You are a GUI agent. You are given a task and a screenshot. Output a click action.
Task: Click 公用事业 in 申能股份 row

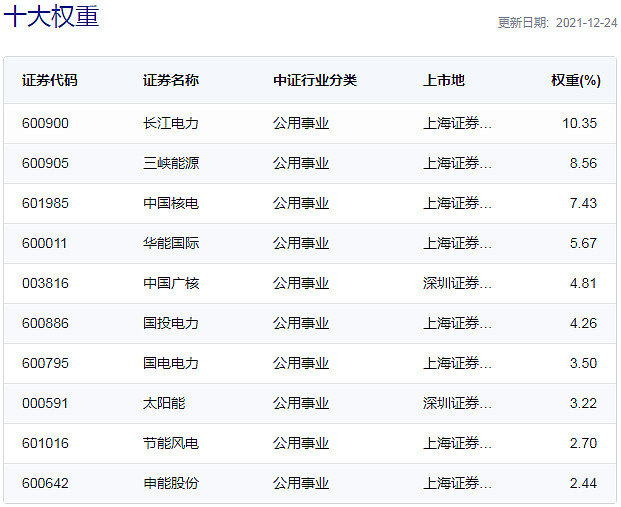click(x=301, y=483)
